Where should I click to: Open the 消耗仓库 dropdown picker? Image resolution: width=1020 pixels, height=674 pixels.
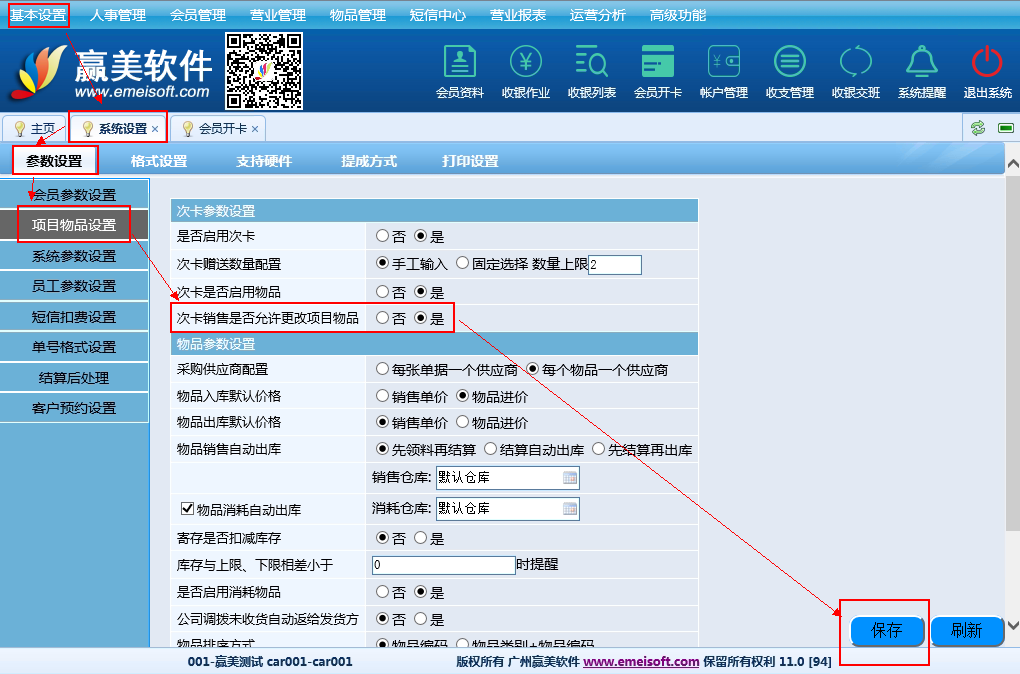click(570, 509)
